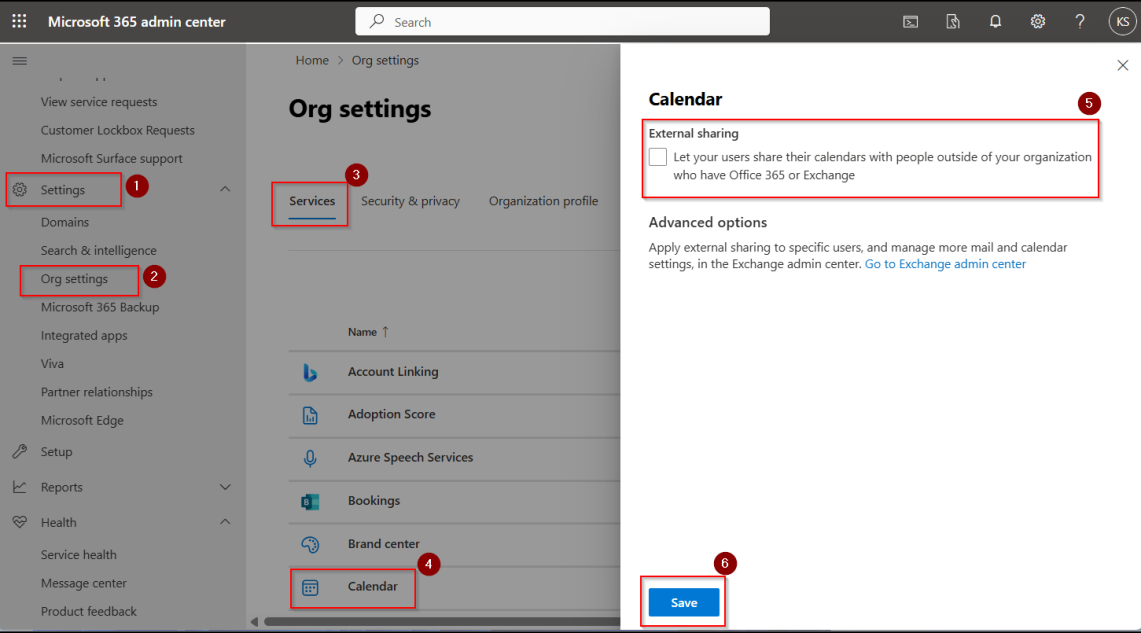Click the Bookings app icon

pos(310,501)
